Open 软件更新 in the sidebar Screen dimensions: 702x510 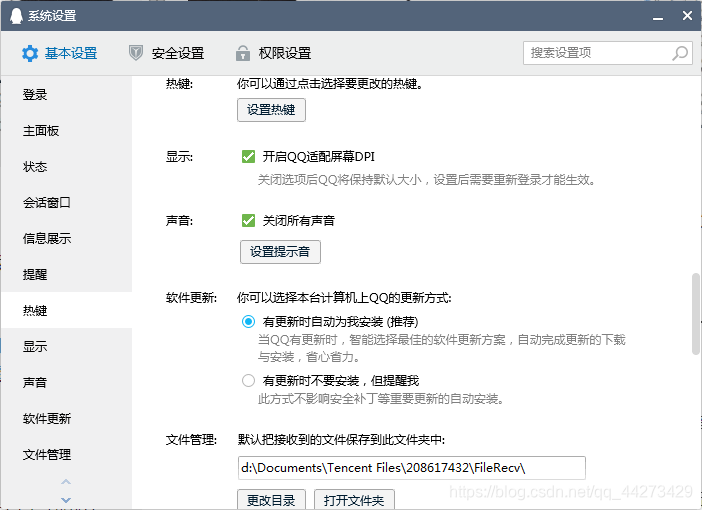click(x=67, y=419)
